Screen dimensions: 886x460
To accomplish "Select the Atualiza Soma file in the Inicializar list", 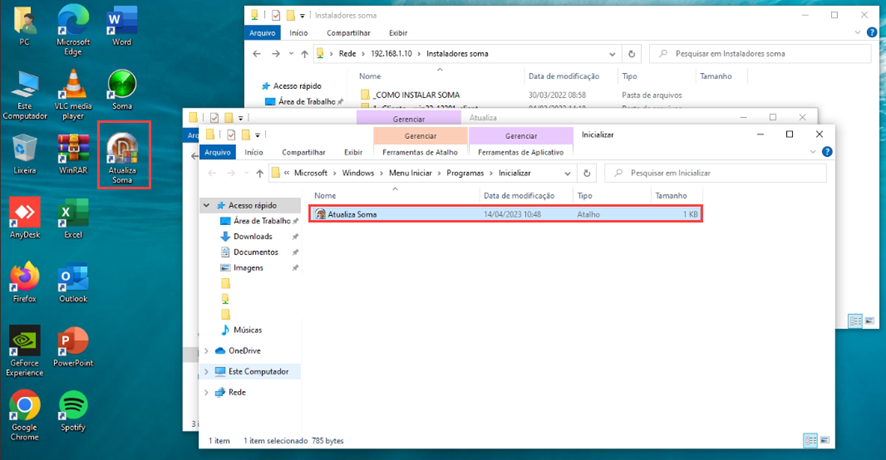I will (x=506, y=214).
